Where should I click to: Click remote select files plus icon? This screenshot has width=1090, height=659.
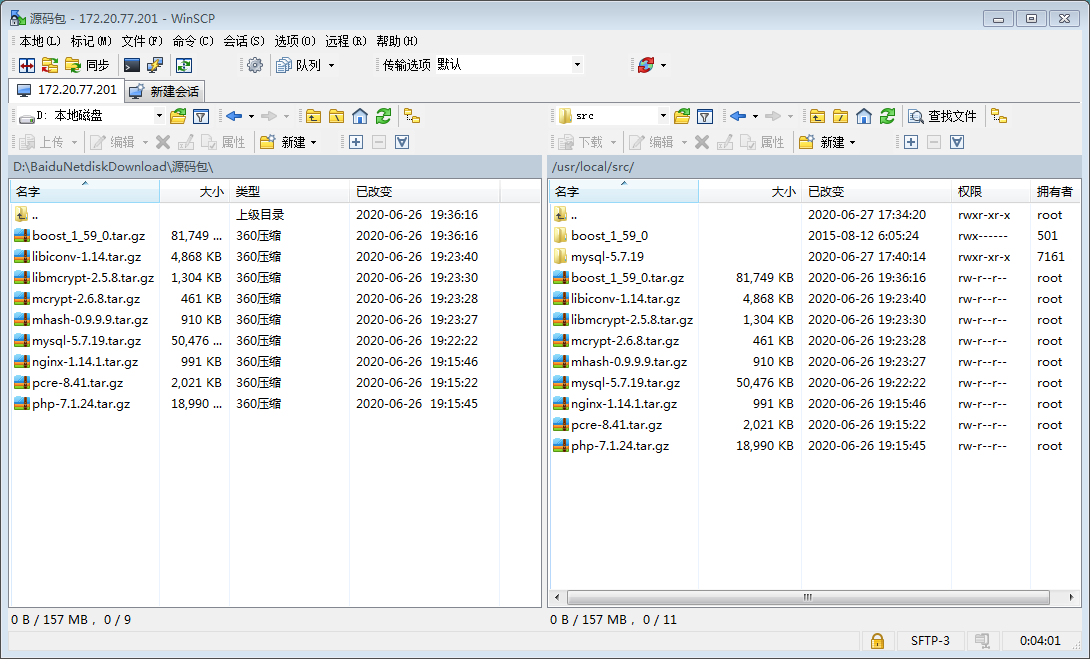(911, 143)
